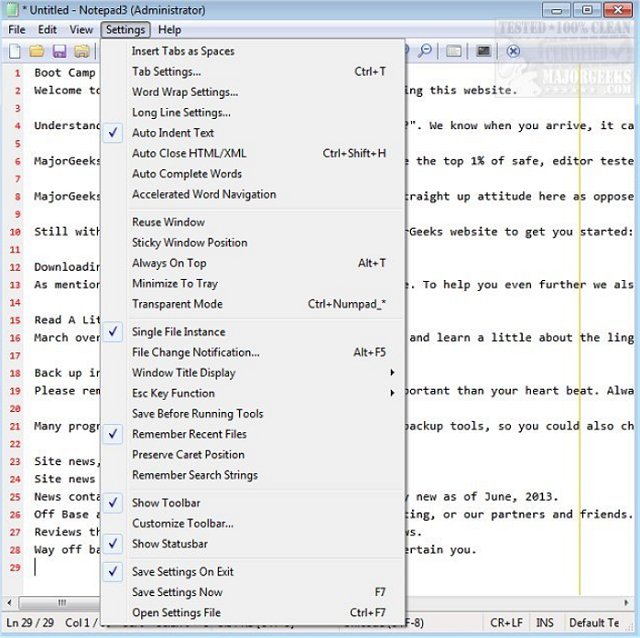Click the New document toolbar icon

[x=15, y=51]
